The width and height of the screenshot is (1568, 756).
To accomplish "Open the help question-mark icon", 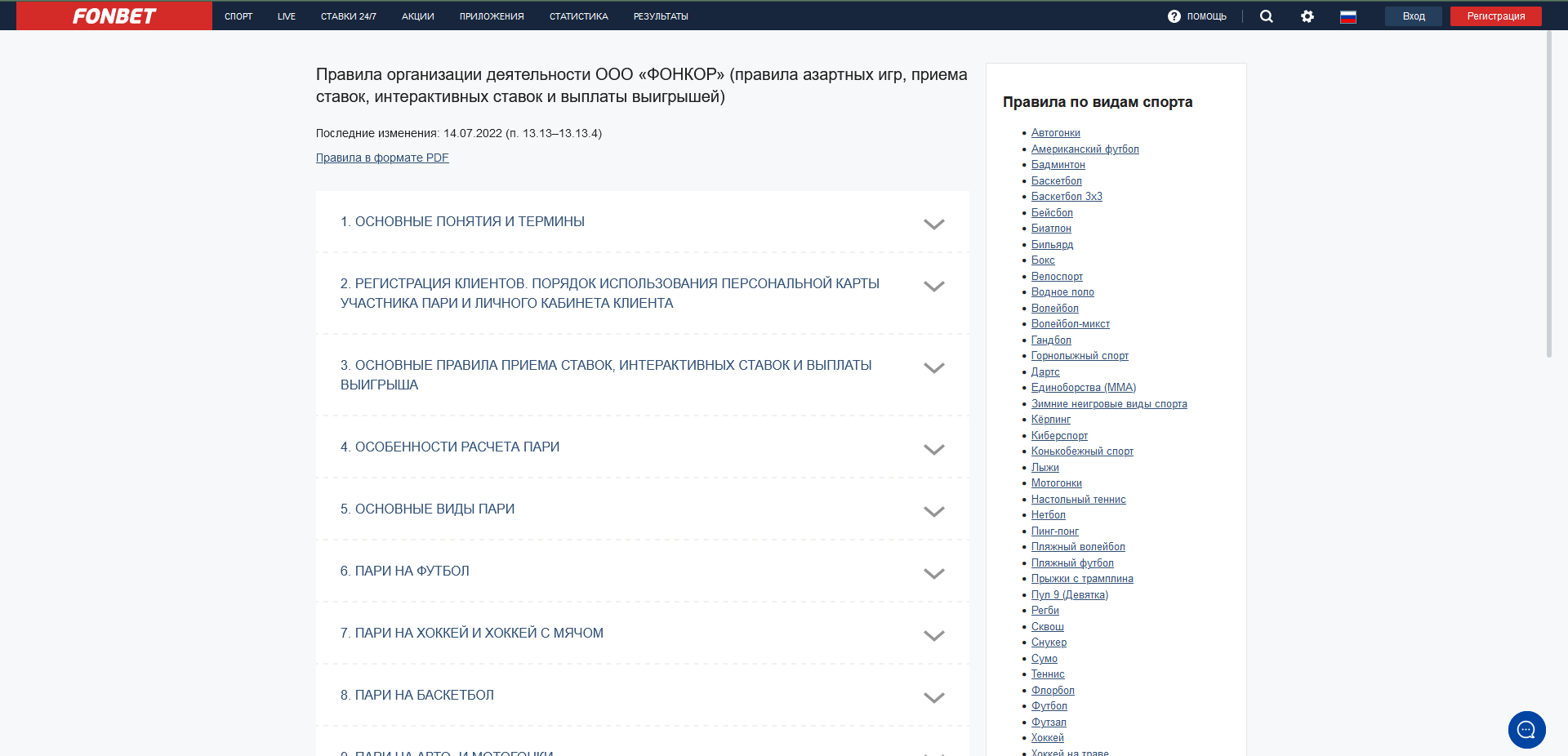I will click(x=1174, y=16).
